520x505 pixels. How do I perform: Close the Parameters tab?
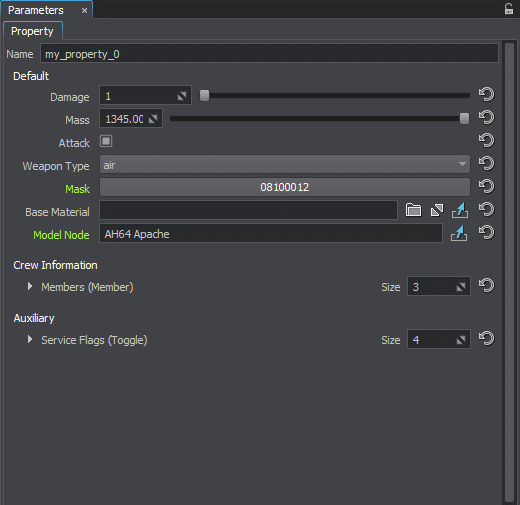coord(85,11)
